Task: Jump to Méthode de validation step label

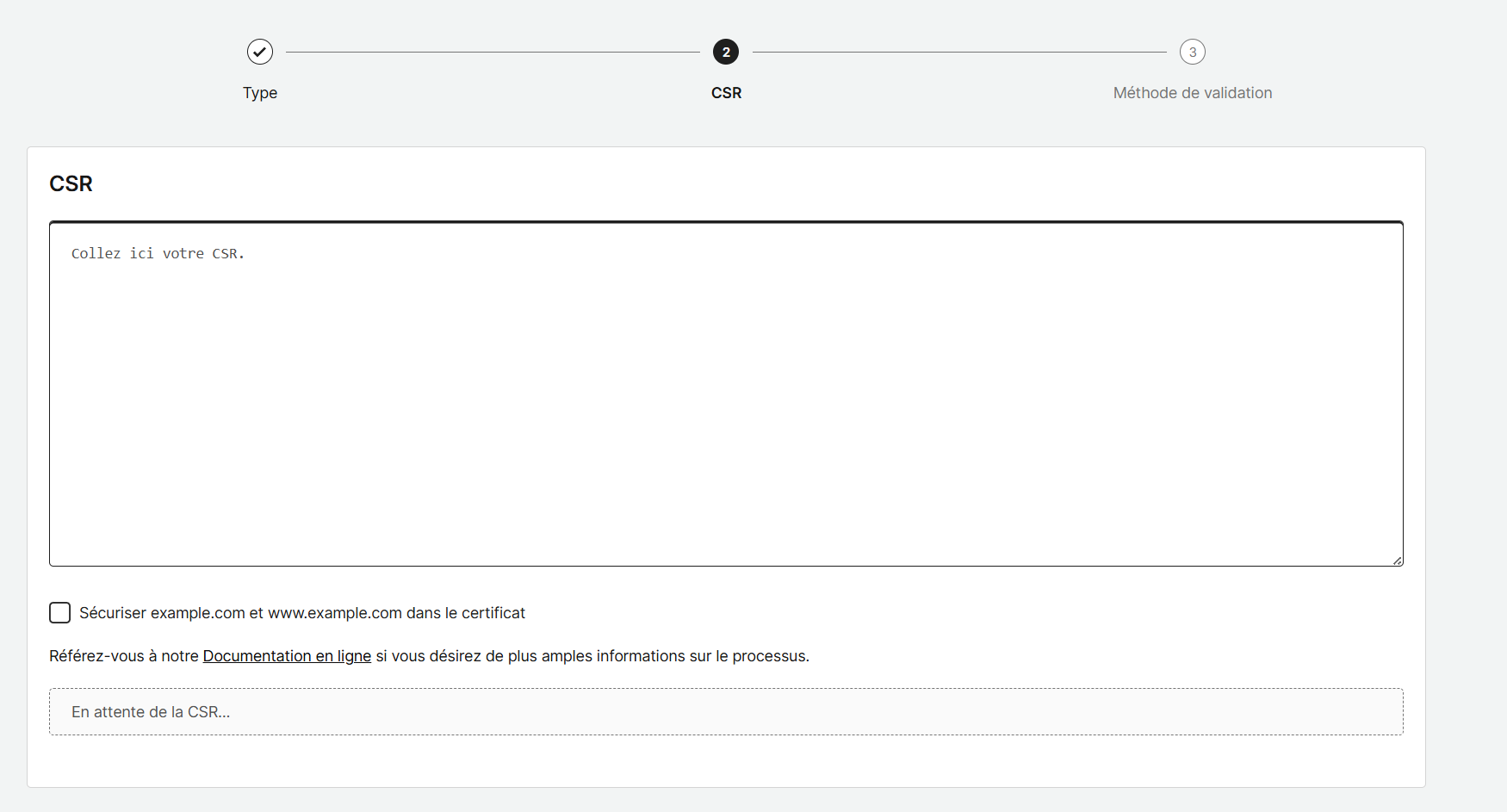Action: pos(1193,93)
